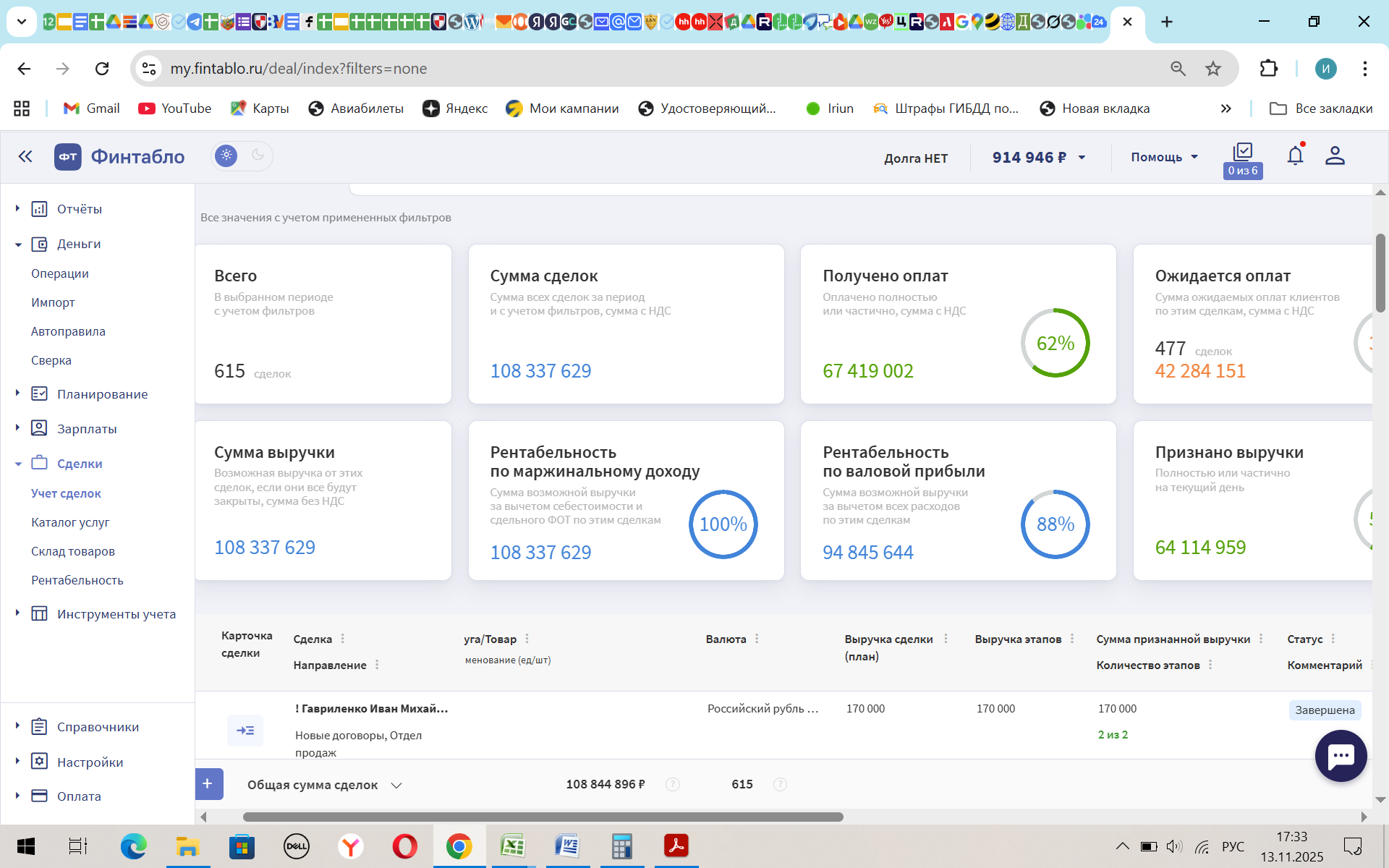1389x868 pixels.
Task: Open the Гавриленко Иван Михай... deal link
Action: (372, 709)
